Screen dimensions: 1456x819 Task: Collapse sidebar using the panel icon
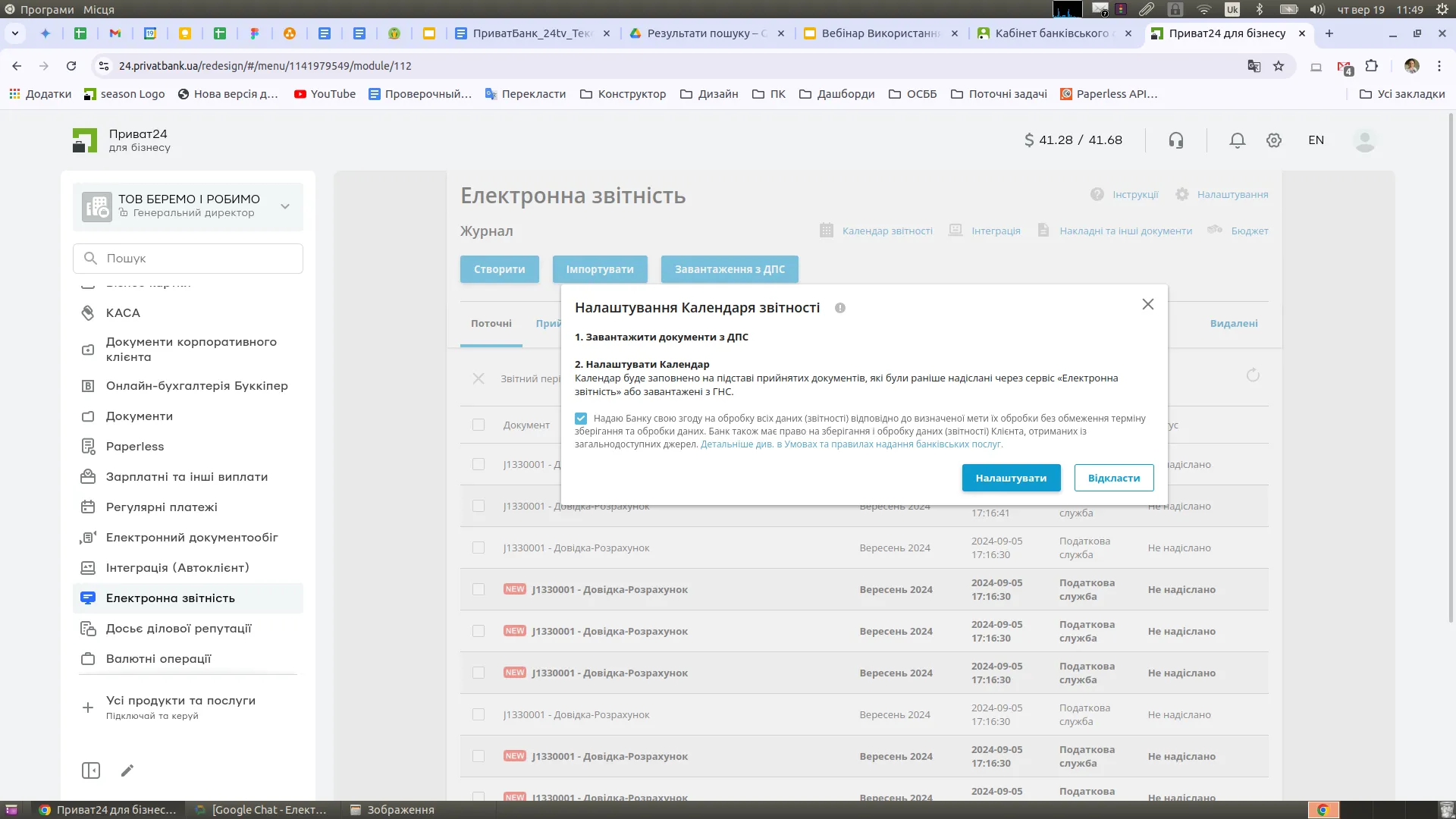click(x=90, y=770)
